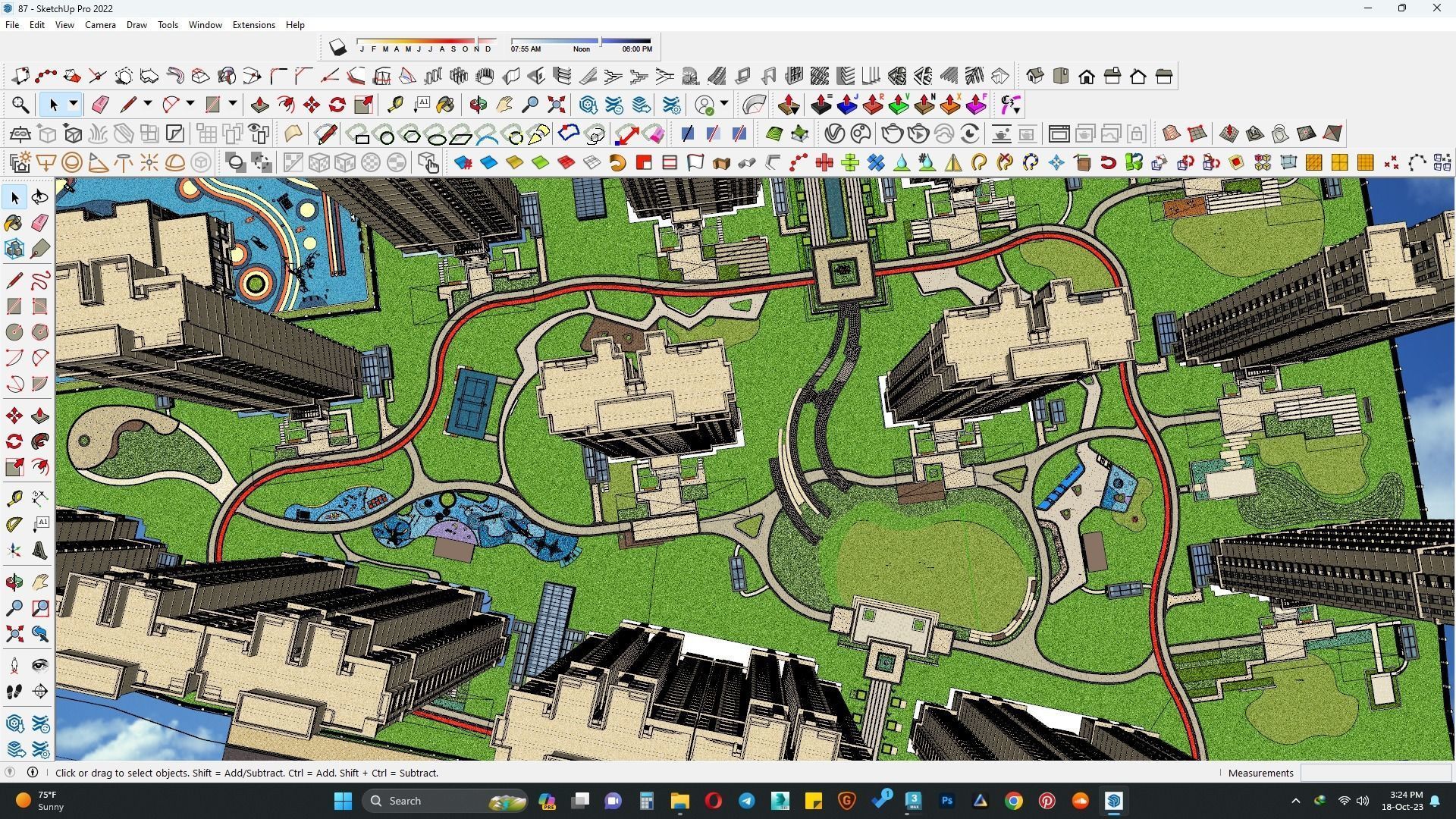Open Search magnifier in top toolbar
This screenshot has width=1456, height=819.
[x=20, y=105]
